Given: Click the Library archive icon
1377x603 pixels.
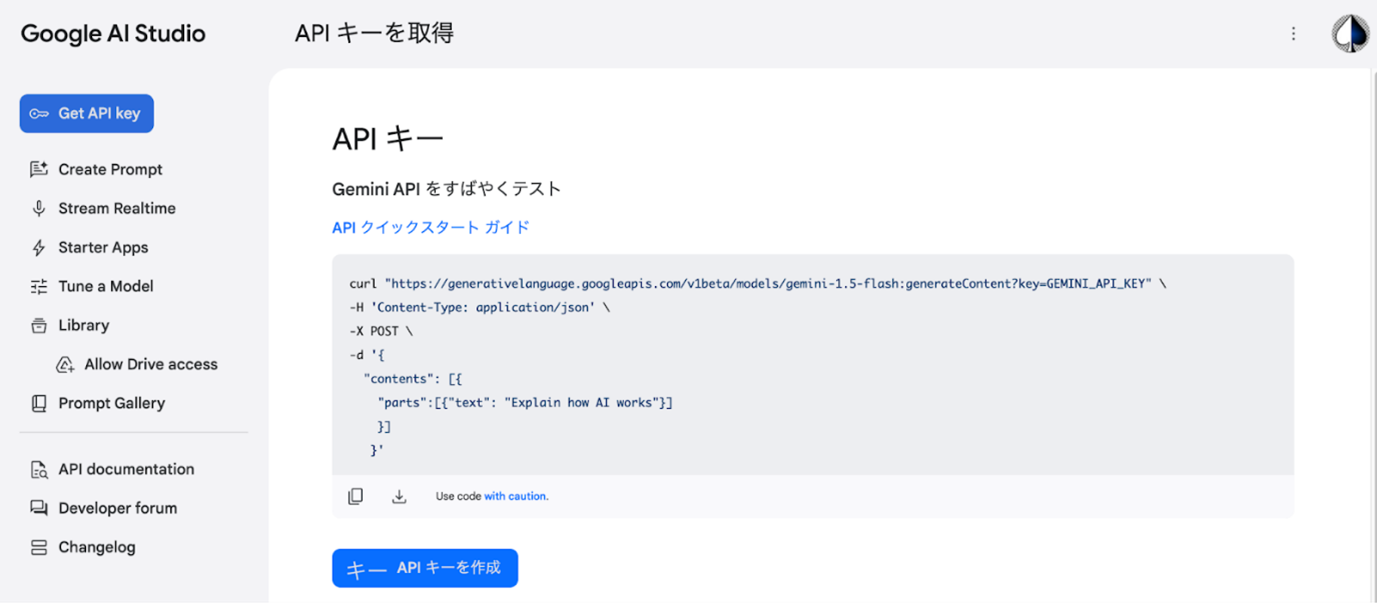Looking at the screenshot, I should pyautogui.click(x=39, y=325).
